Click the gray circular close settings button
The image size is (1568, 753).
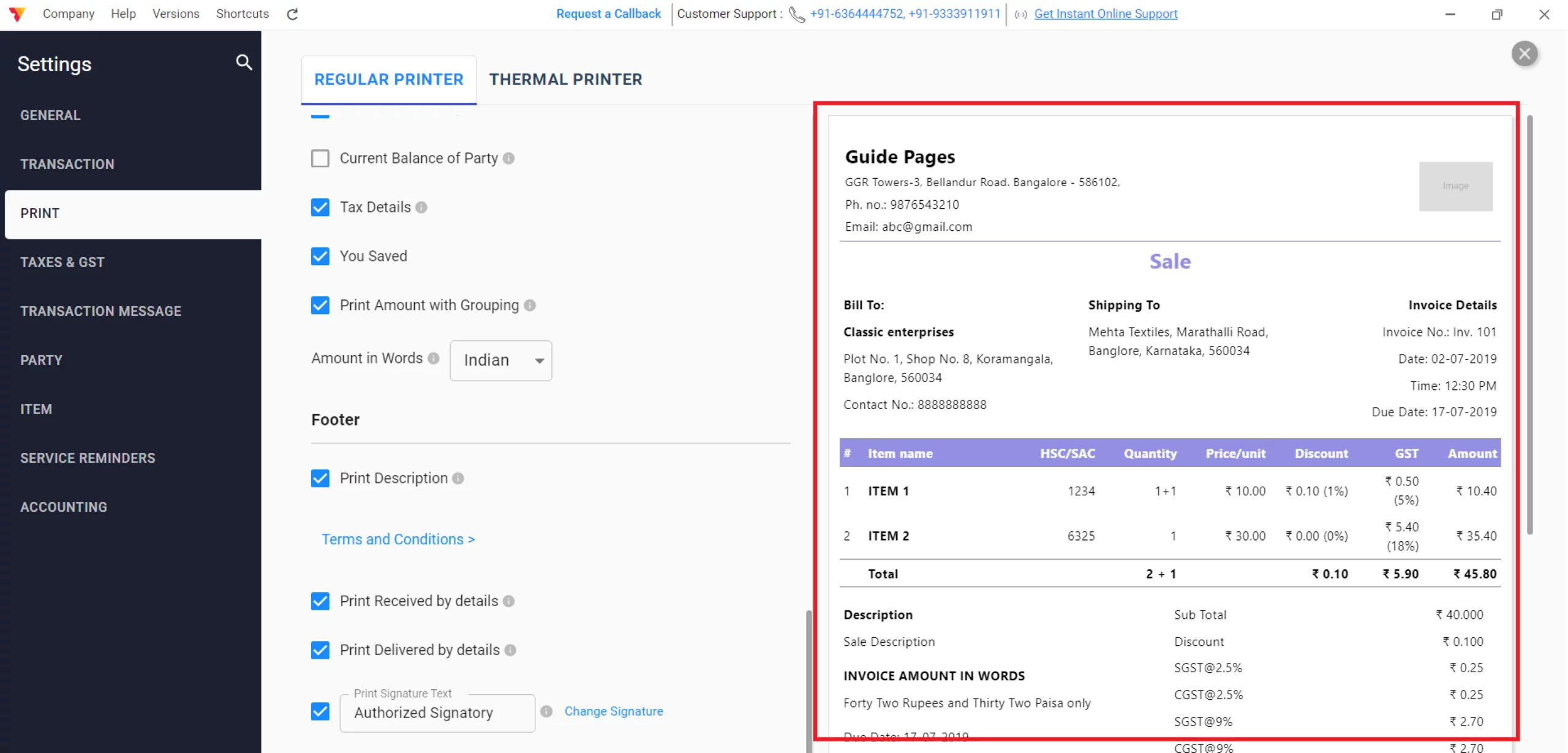coord(1525,54)
